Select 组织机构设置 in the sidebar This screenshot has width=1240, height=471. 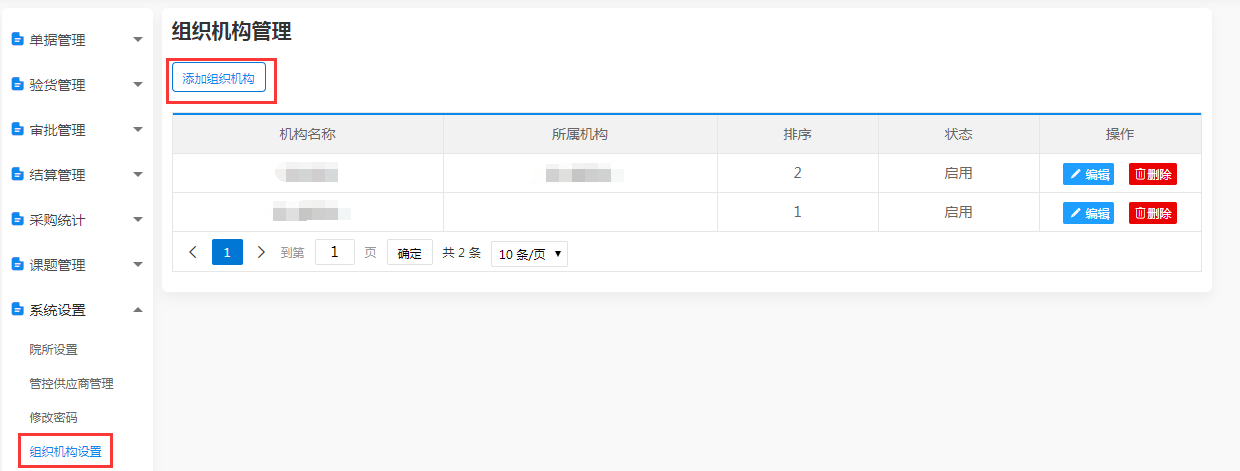tap(65, 451)
